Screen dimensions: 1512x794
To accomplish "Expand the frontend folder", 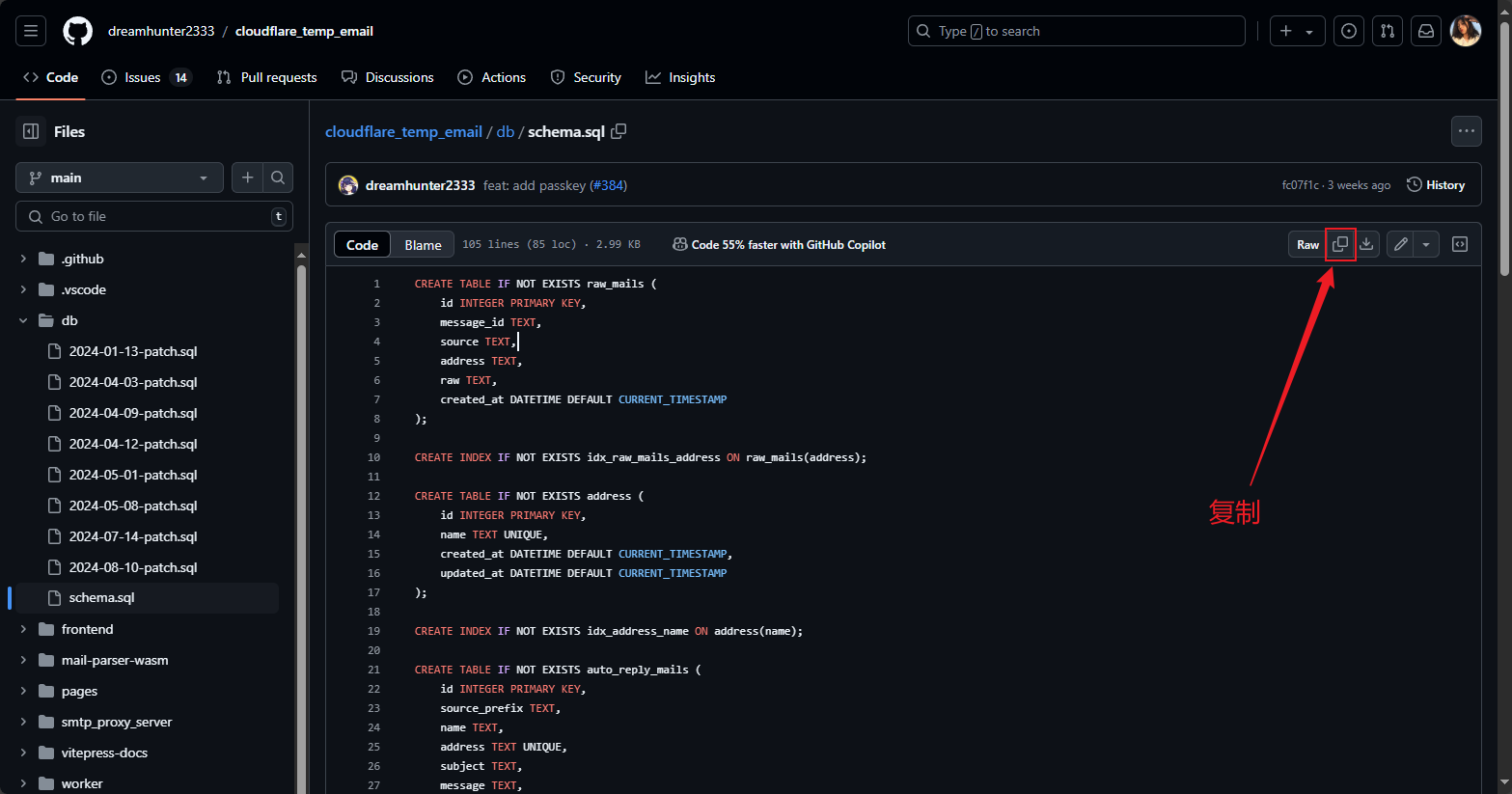I will point(23,629).
